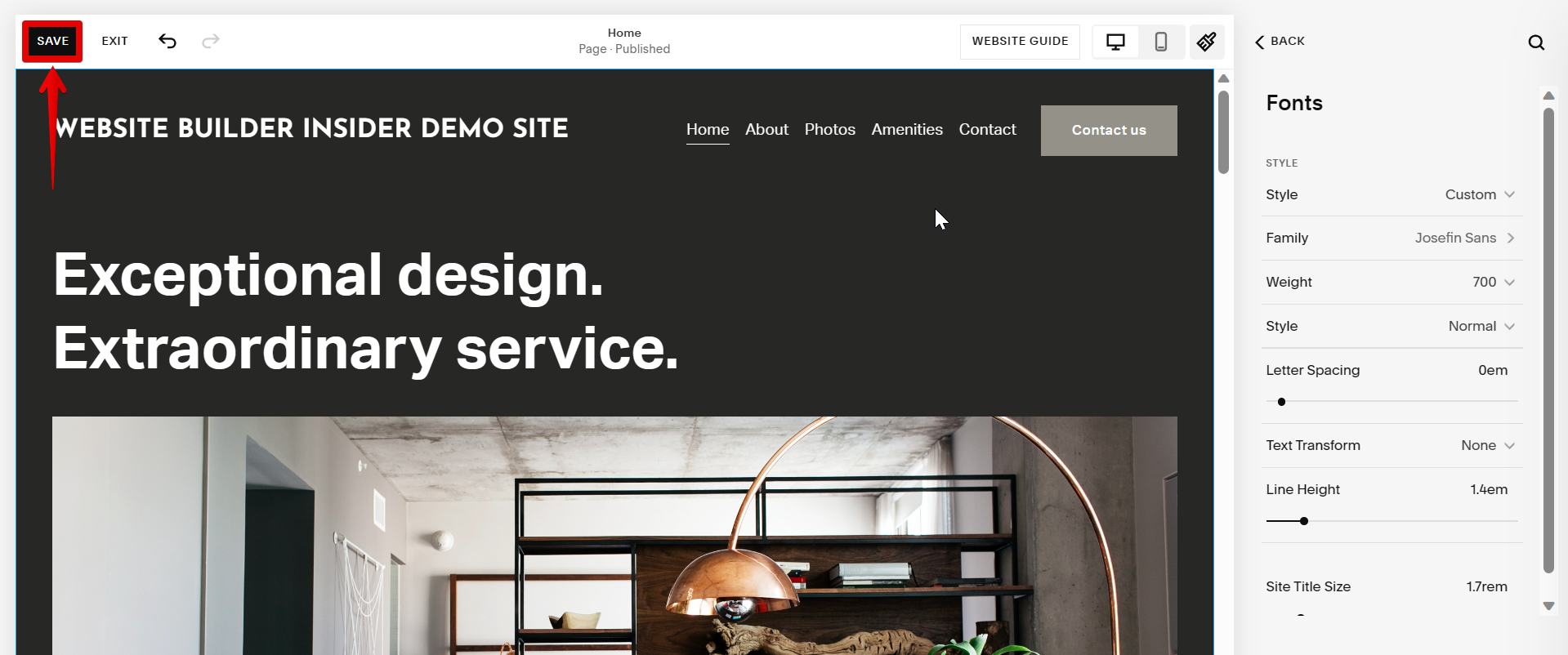Switch to desktop preview icon
Viewport: 1568px width, 655px height.
tap(1115, 42)
